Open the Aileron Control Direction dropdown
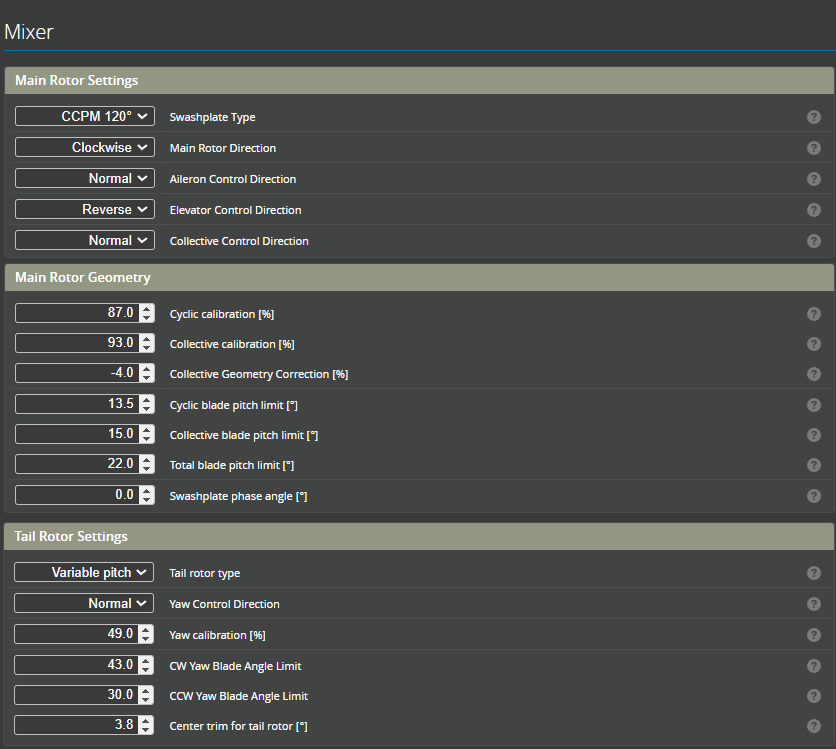836x749 pixels. tap(85, 178)
